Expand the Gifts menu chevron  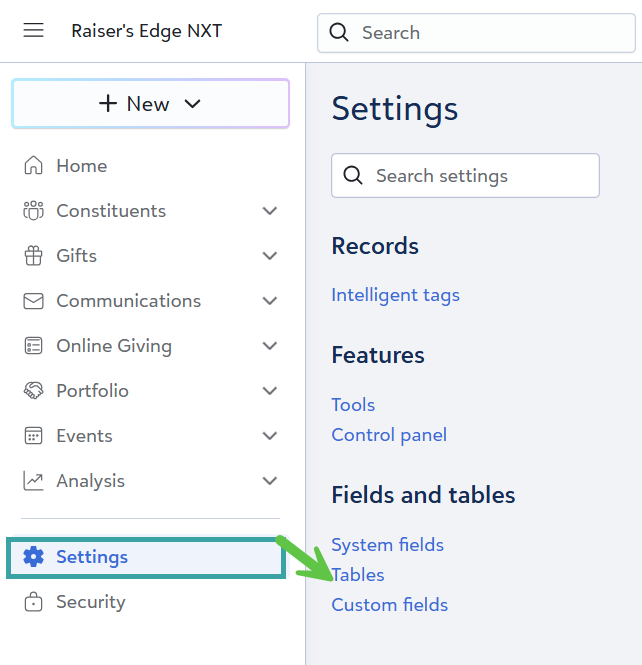[x=269, y=256]
